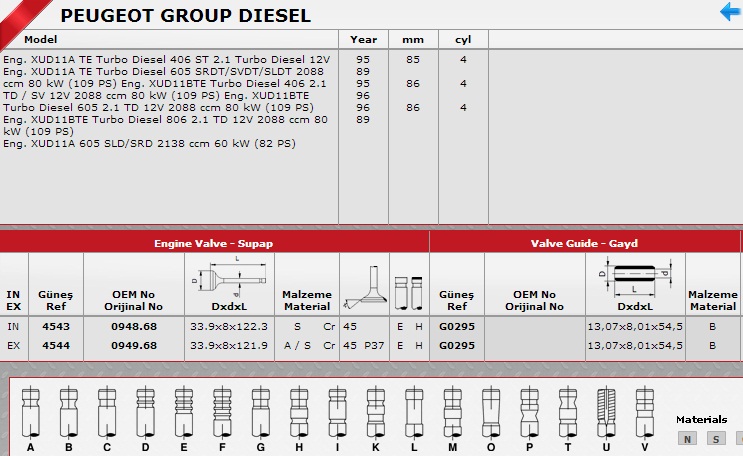Image resolution: width=743 pixels, height=456 pixels.
Task: Open the Valve Guide - Gayd section
Action: pyautogui.click(x=585, y=243)
